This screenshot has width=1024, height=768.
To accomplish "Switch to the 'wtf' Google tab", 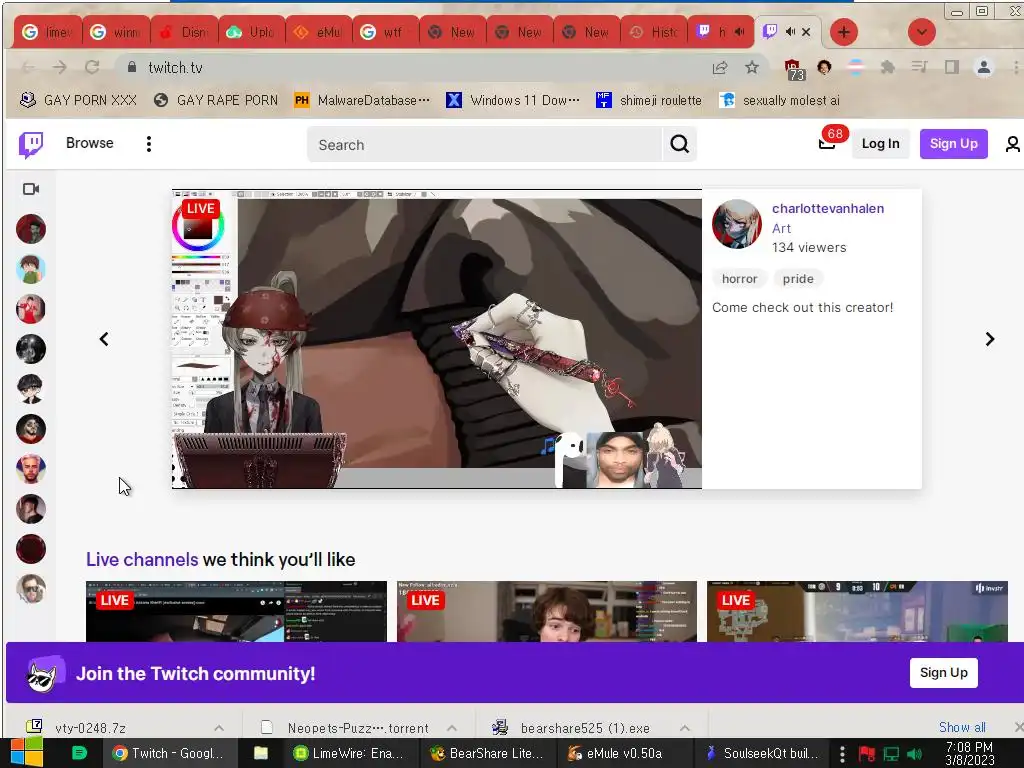I will pyautogui.click(x=385, y=32).
